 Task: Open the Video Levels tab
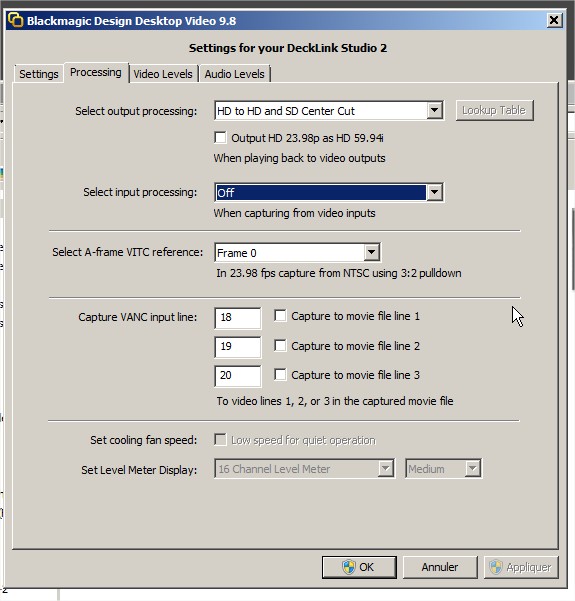163,74
